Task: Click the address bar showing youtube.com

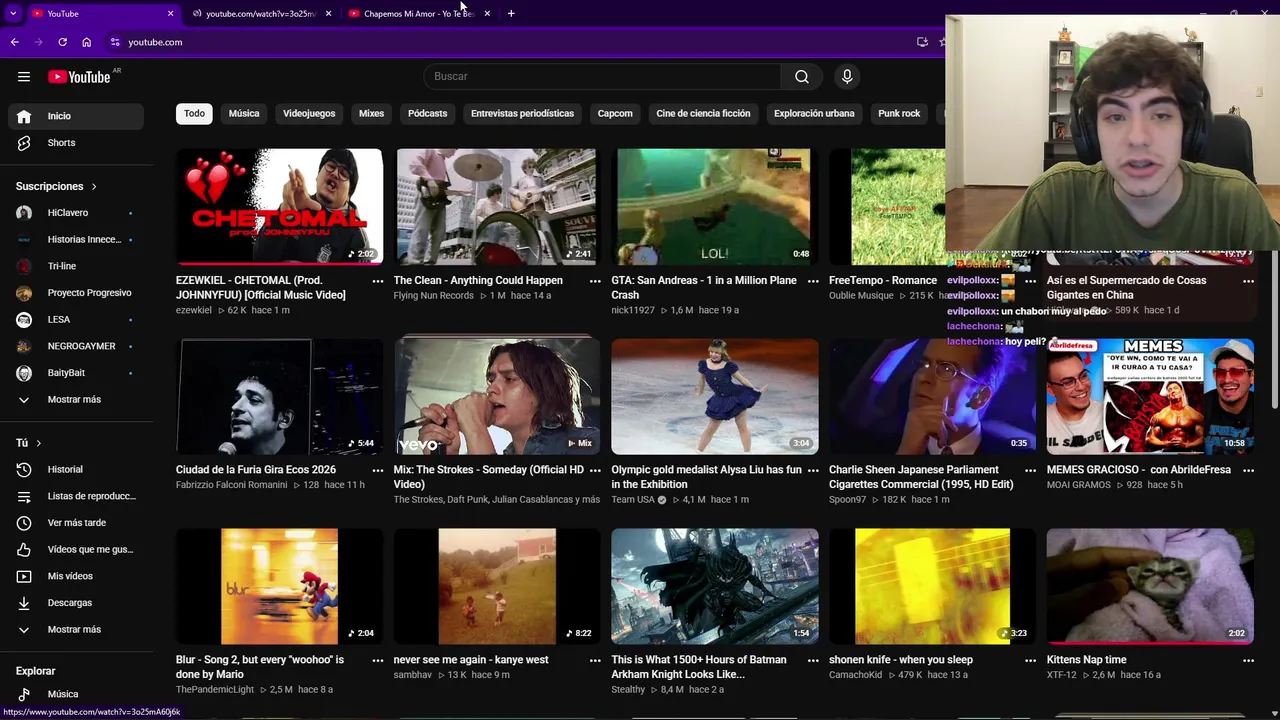Action: [x=510, y=42]
